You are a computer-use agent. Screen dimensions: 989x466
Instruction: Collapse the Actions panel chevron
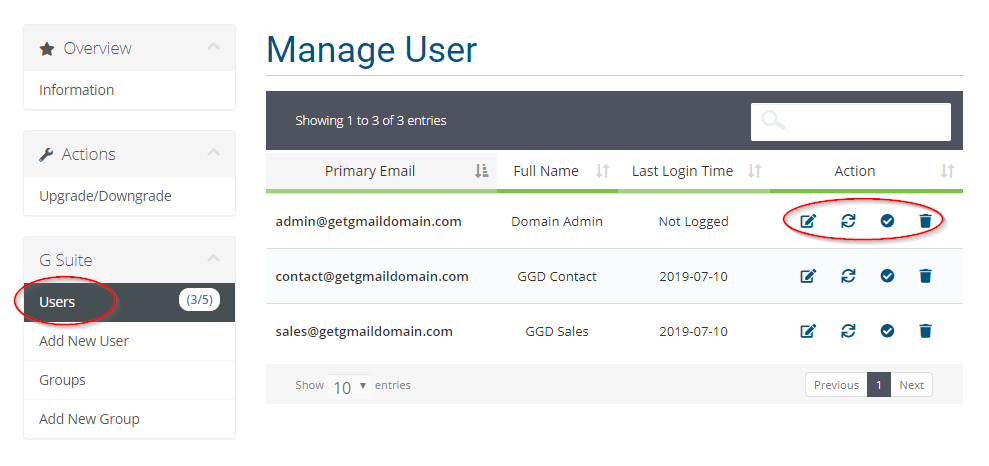214,153
